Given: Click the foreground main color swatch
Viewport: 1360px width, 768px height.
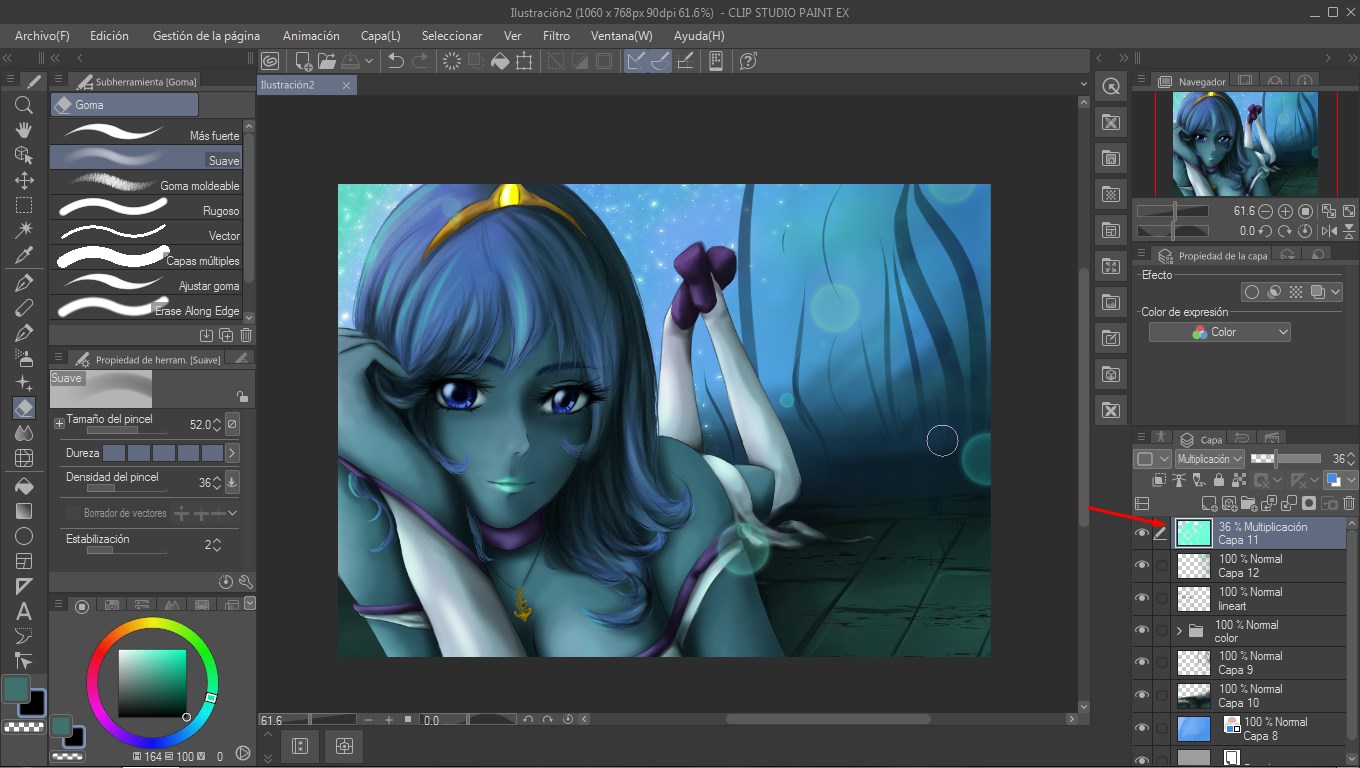Looking at the screenshot, I should tap(16, 688).
